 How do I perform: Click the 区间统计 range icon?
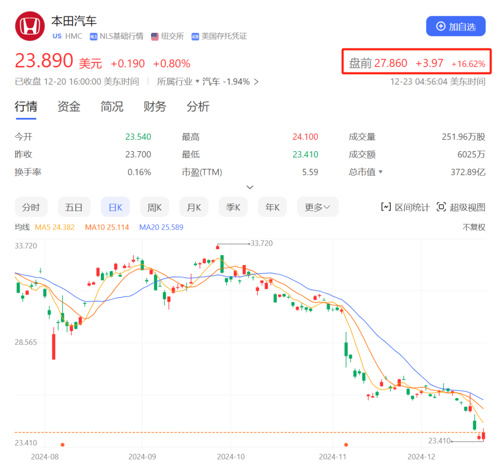[386, 207]
